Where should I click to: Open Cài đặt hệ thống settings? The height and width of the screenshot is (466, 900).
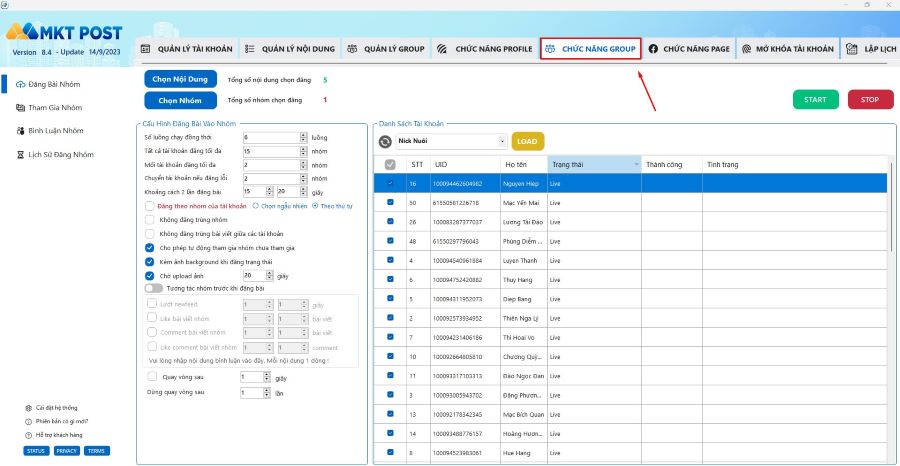(x=51, y=408)
